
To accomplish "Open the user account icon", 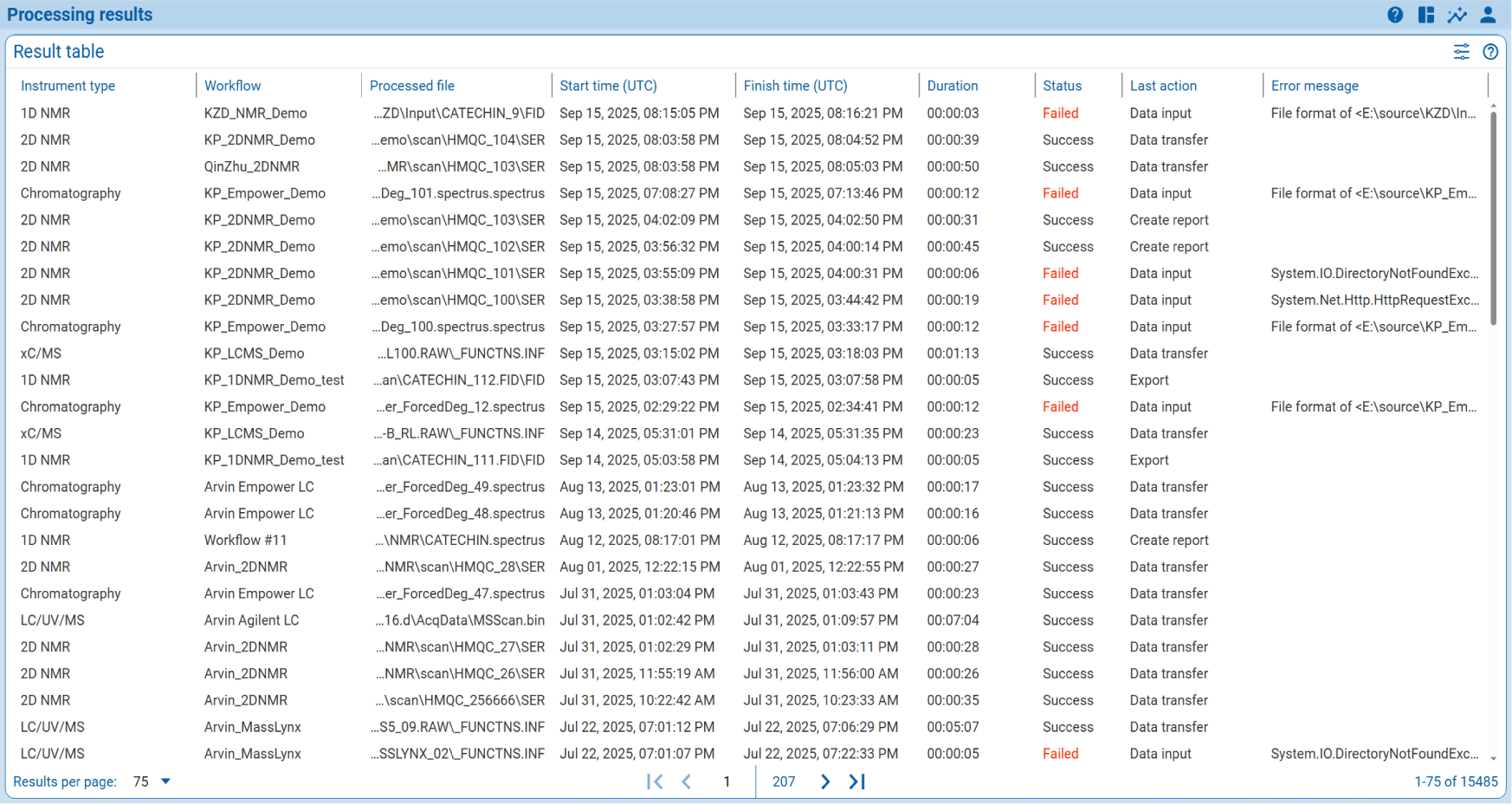I will 1488,15.
